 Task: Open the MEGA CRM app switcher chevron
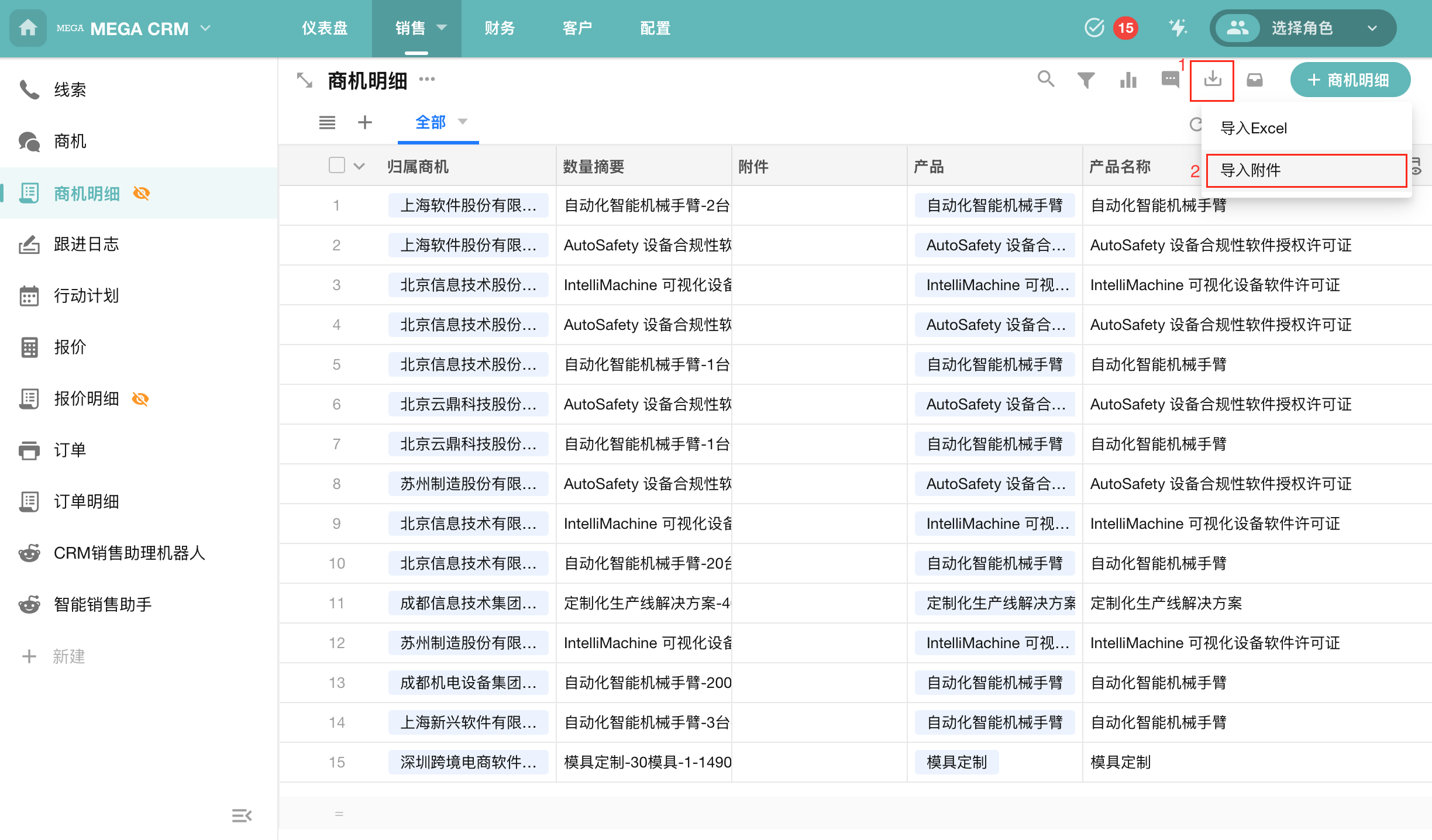(205, 27)
